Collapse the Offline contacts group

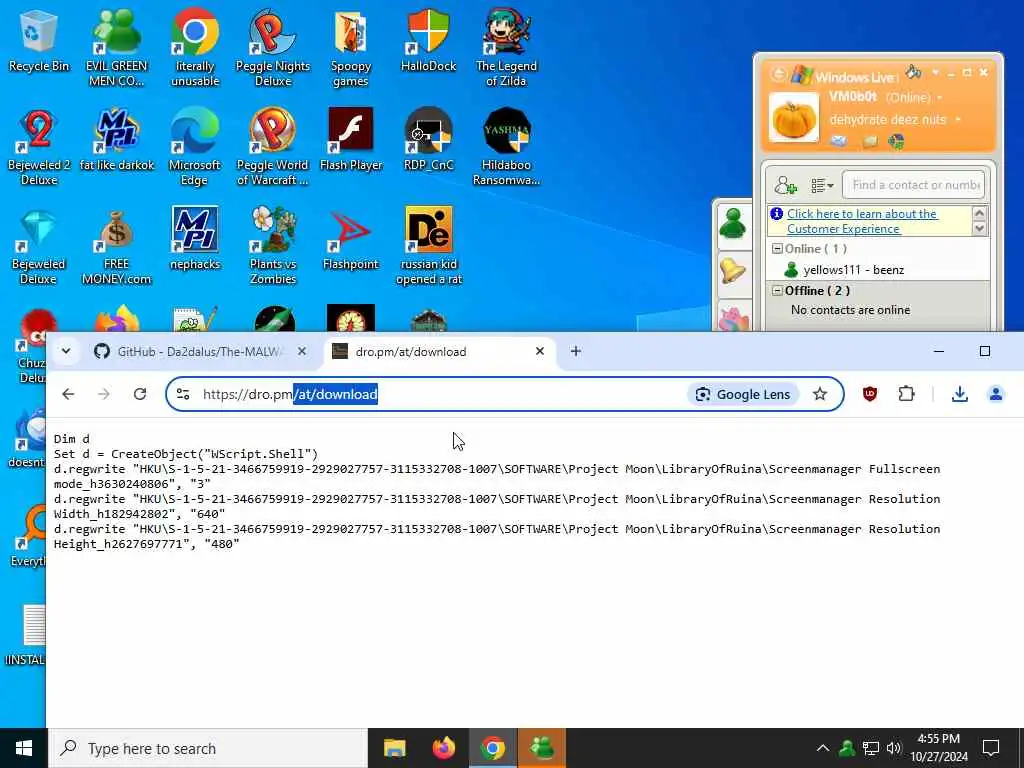point(777,291)
